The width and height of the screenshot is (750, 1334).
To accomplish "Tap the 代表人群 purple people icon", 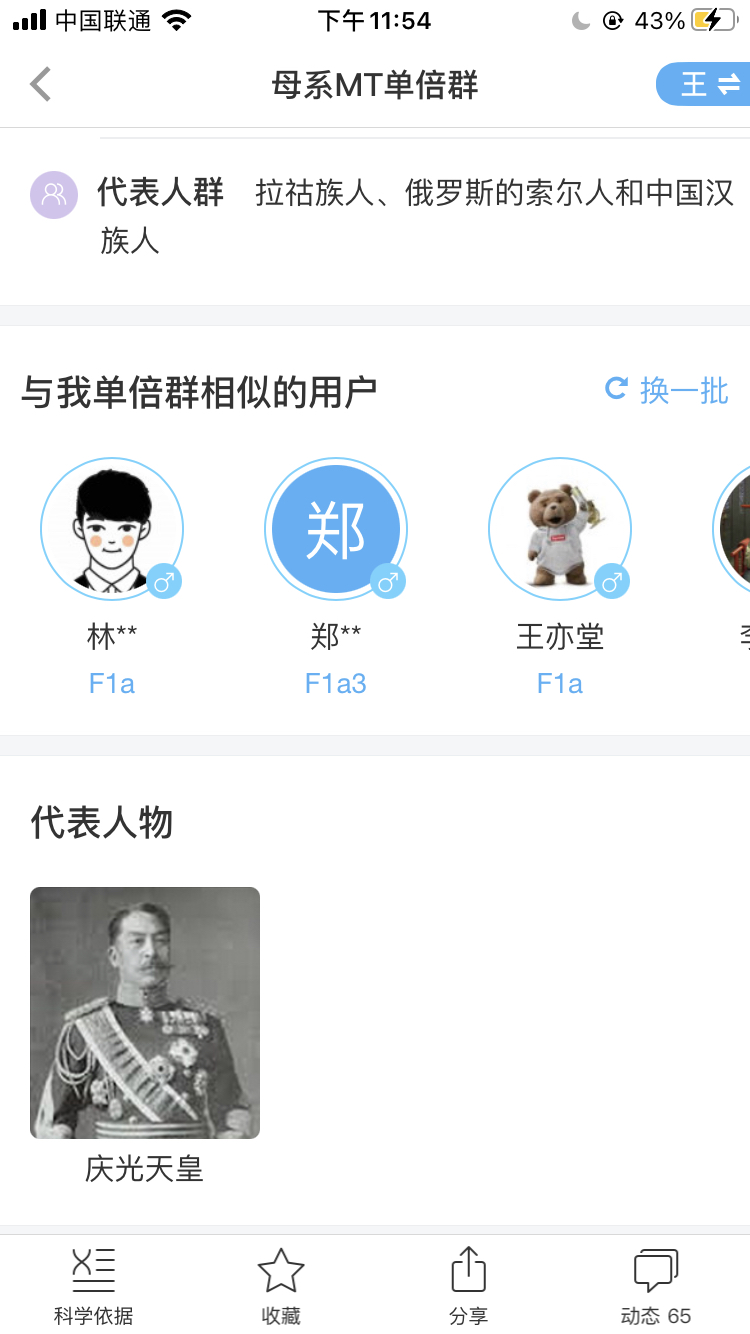I will tap(54, 194).
